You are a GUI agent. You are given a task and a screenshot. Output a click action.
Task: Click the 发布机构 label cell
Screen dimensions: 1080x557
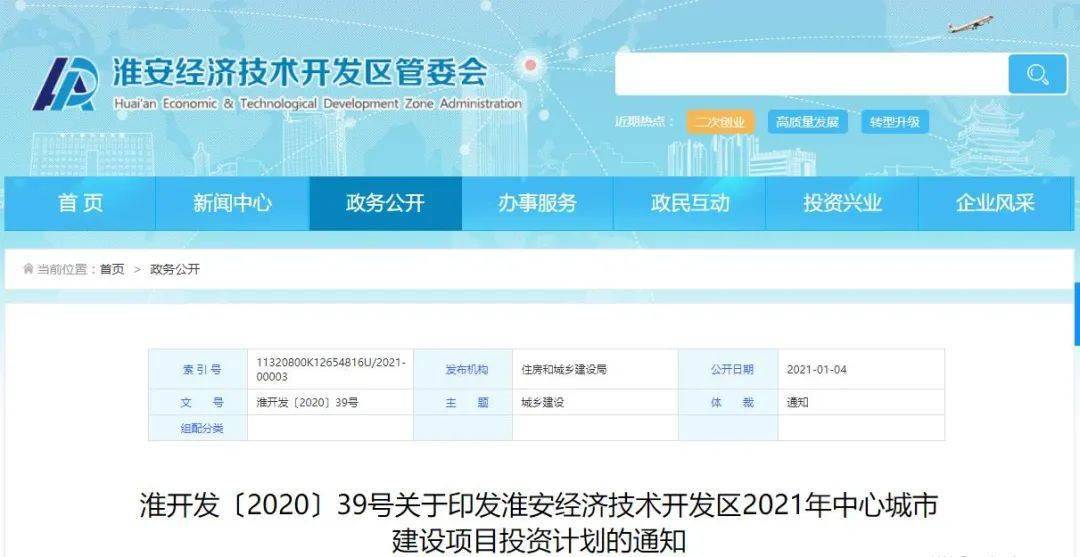[463, 370]
